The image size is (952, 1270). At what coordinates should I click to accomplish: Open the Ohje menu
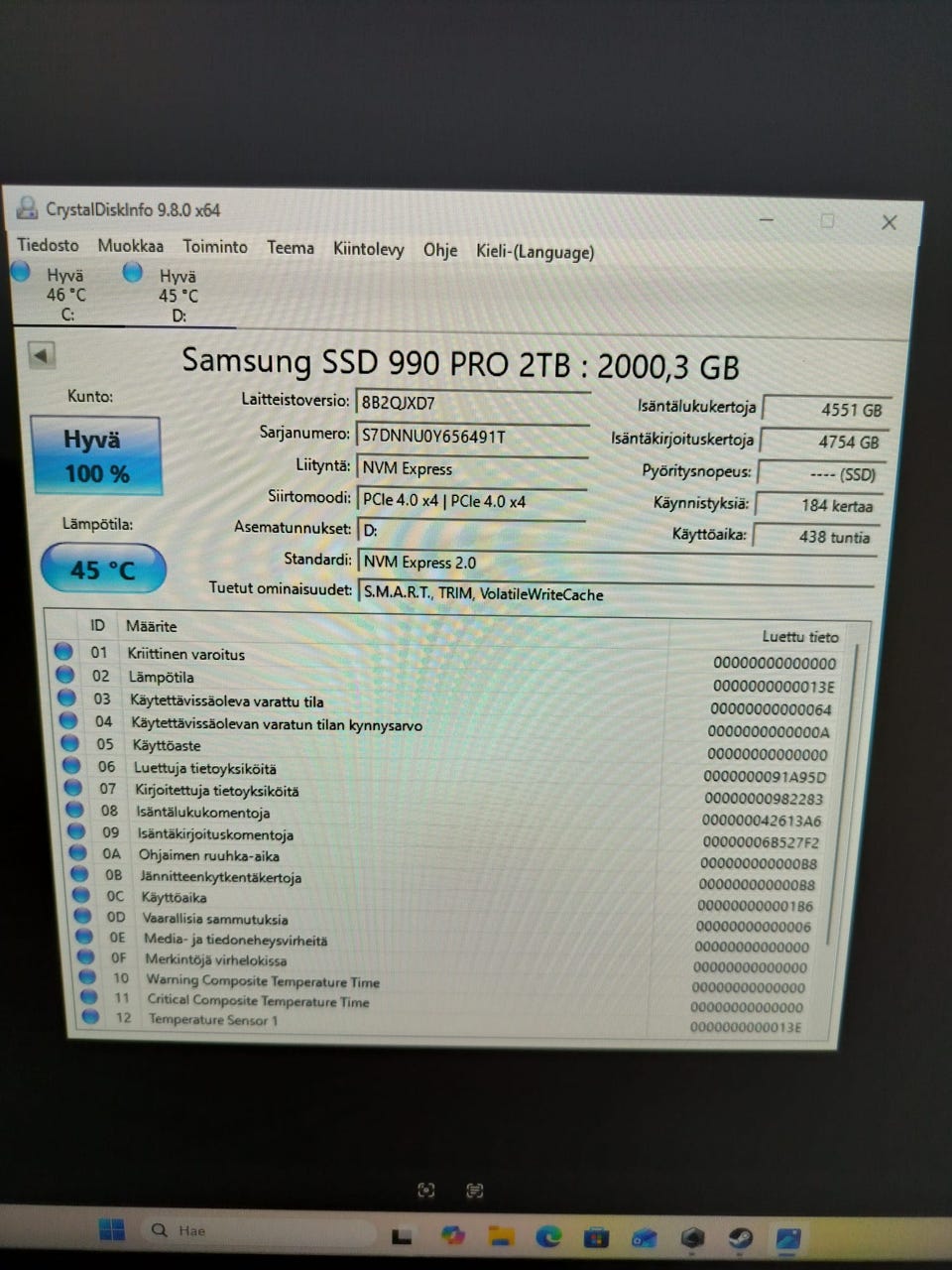[440, 250]
